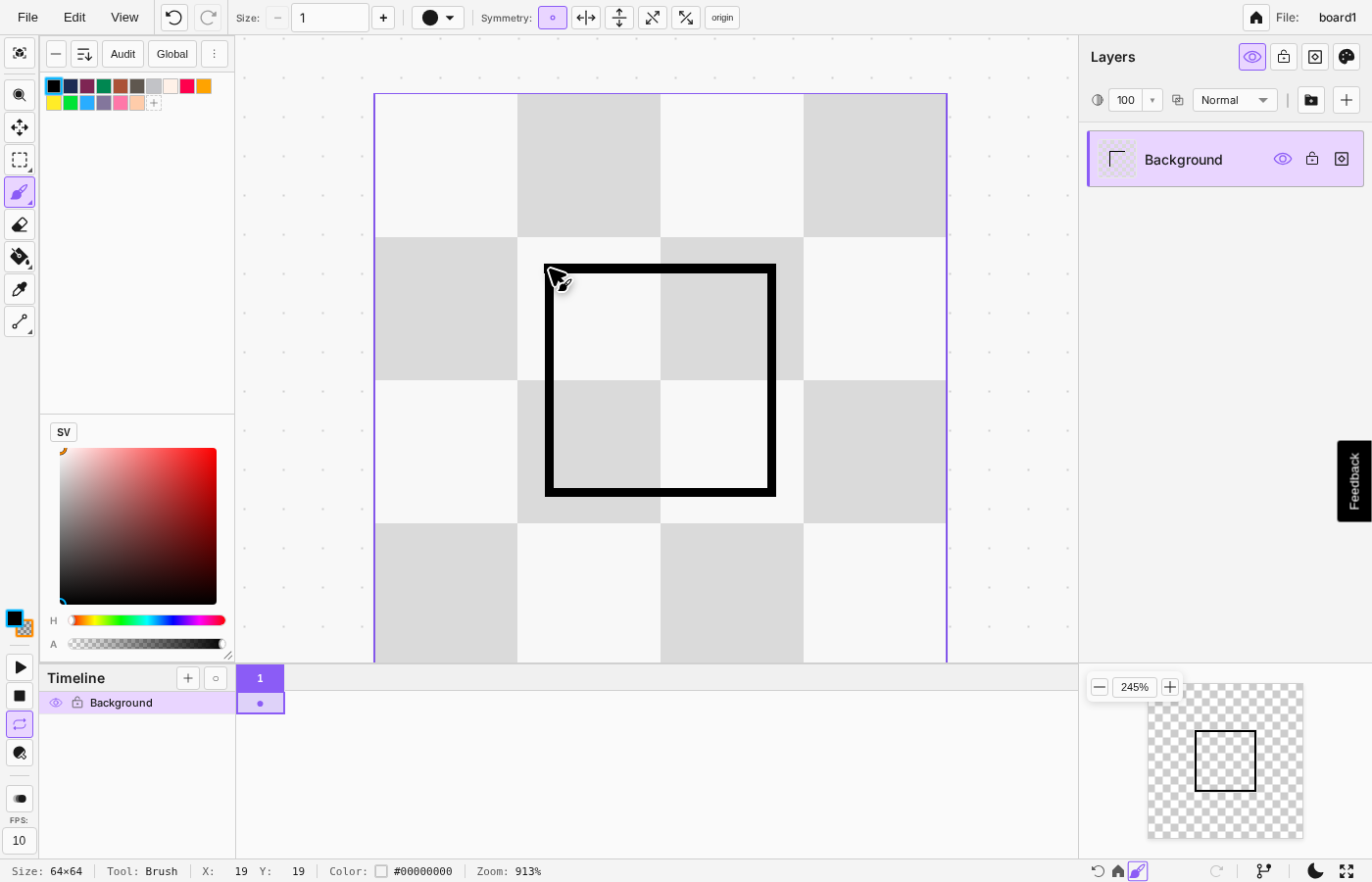This screenshot has height=882, width=1372.
Task: Enable horizontal symmetry mirroring
Action: 586,17
